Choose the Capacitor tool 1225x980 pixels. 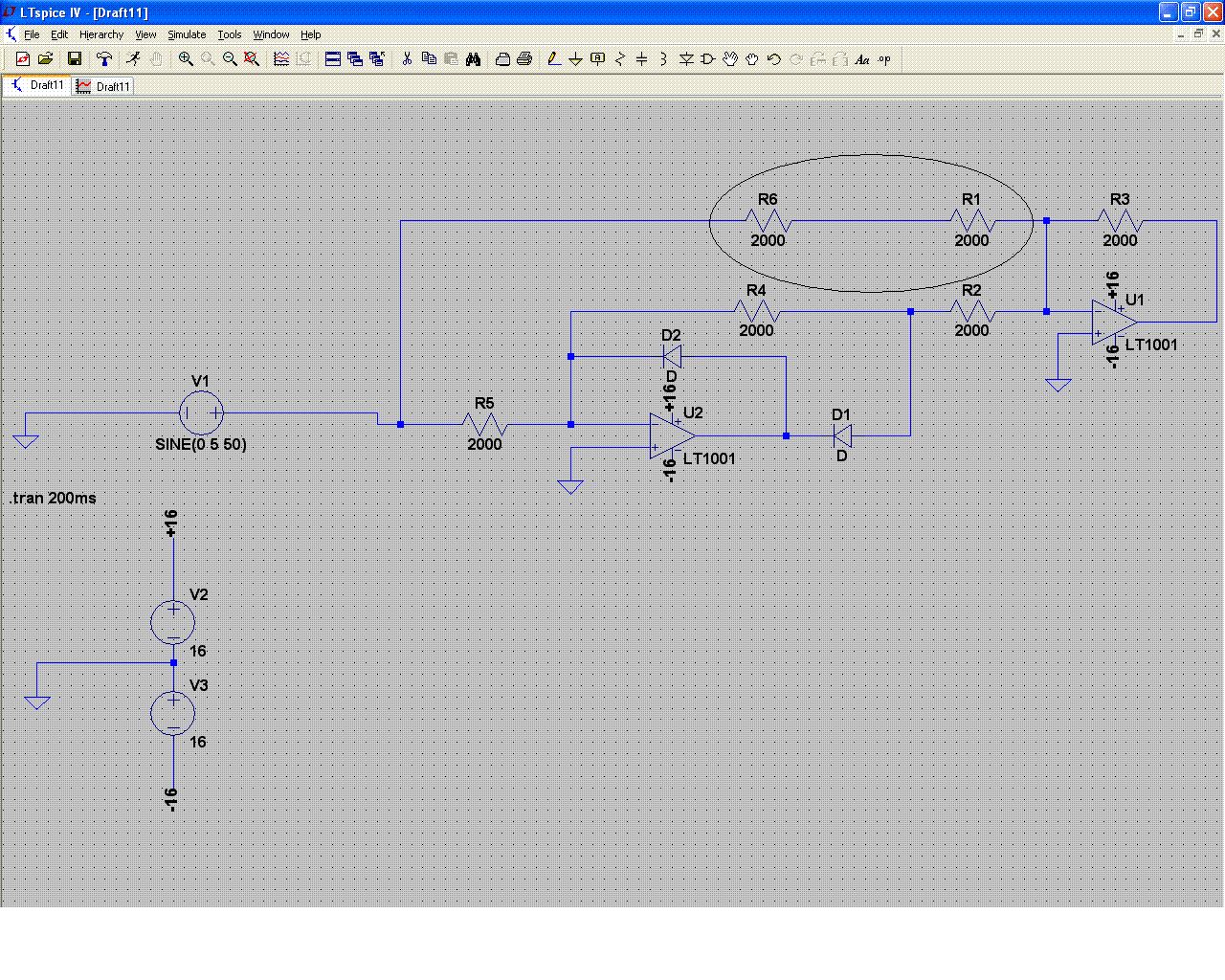(x=642, y=59)
